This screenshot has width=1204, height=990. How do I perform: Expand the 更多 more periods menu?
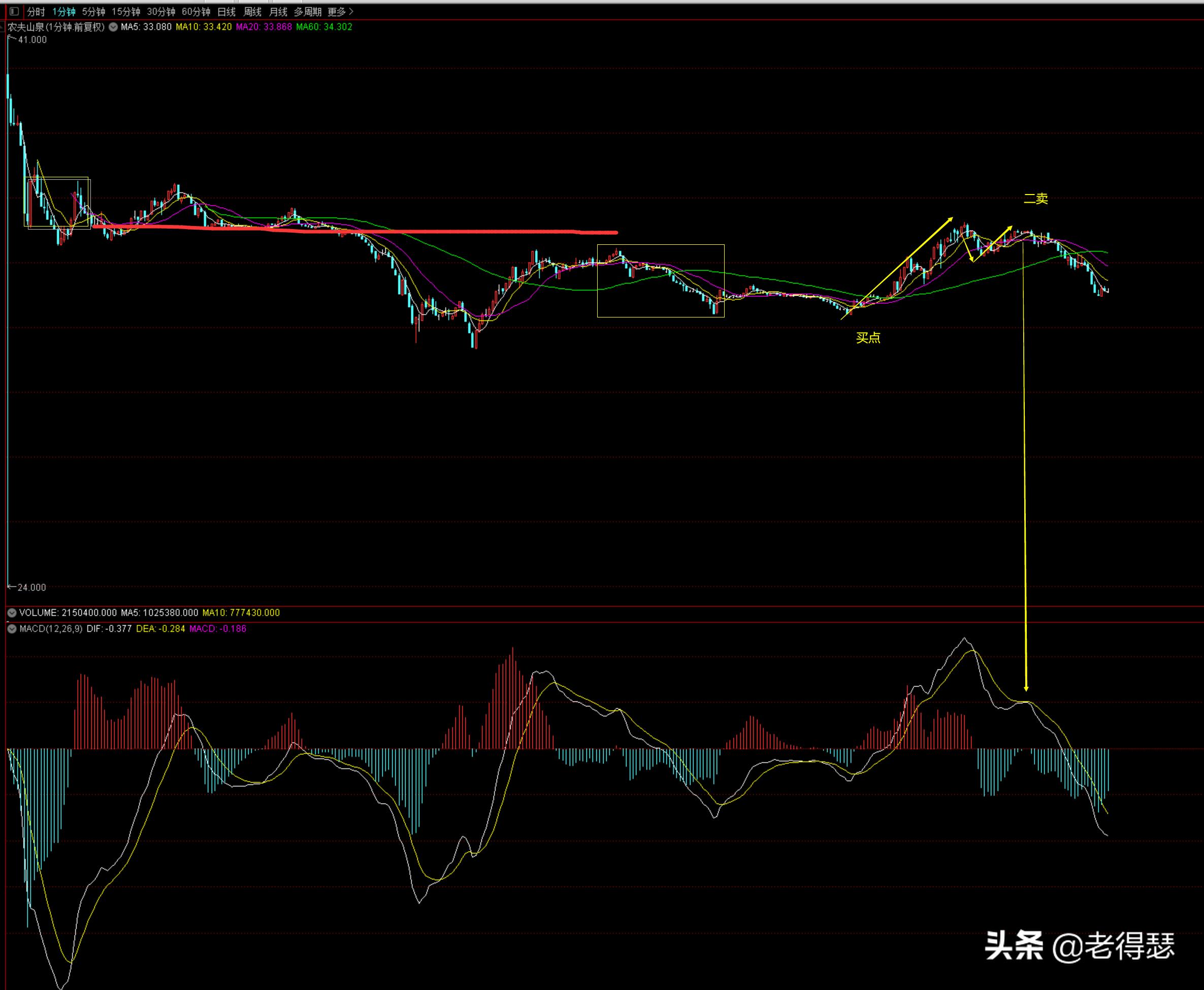[340, 12]
